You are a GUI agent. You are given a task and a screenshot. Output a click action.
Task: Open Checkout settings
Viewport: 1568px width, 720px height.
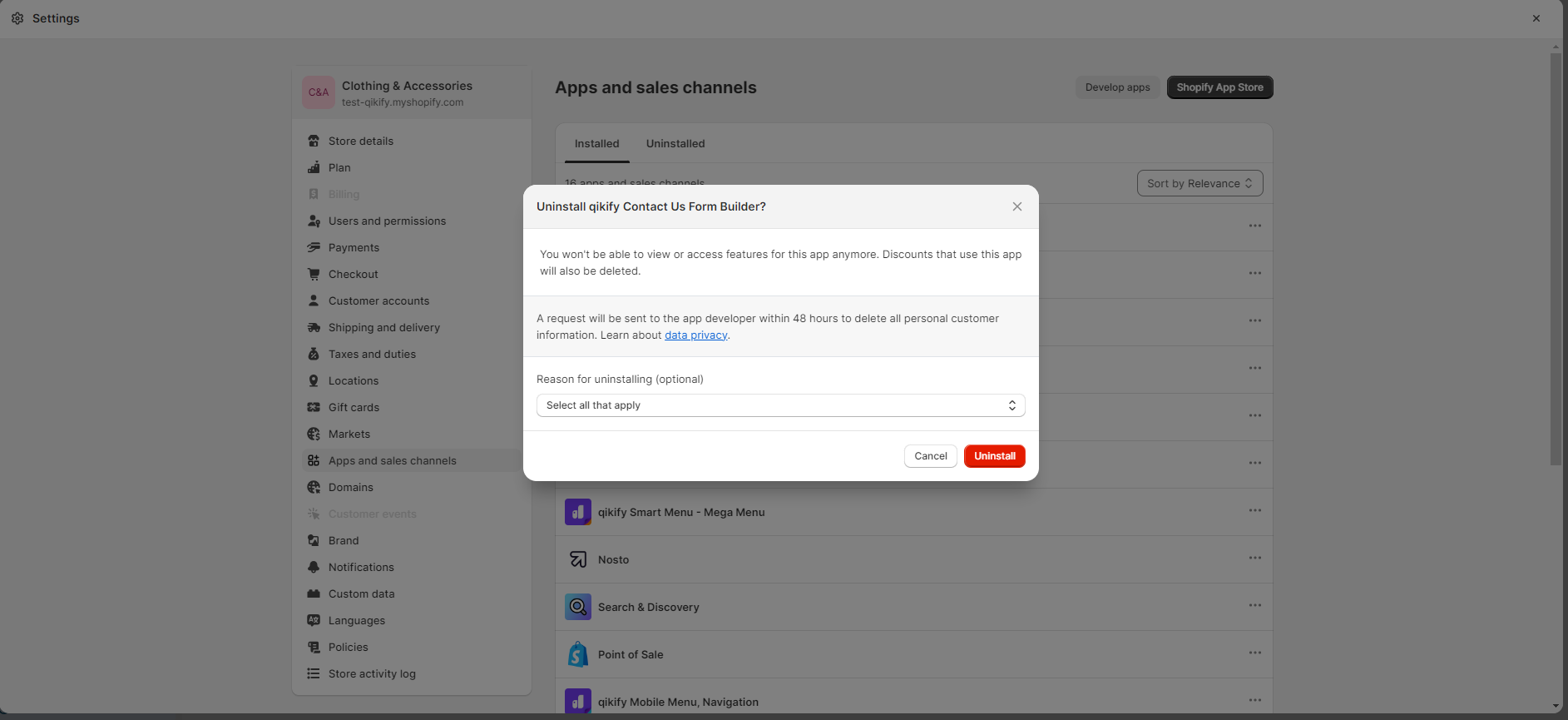tap(412, 274)
